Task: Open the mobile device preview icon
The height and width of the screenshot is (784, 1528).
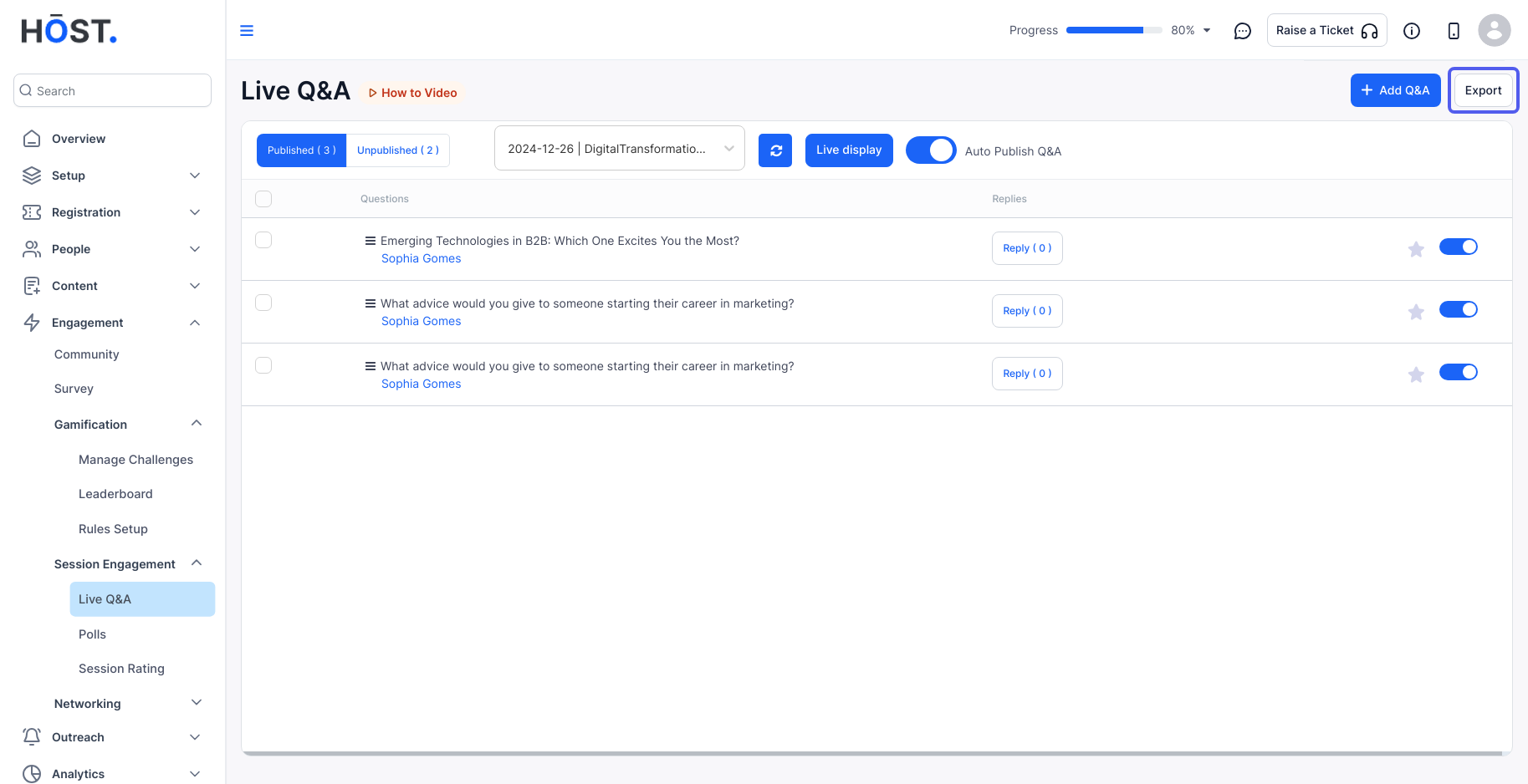Action: [1454, 31]
